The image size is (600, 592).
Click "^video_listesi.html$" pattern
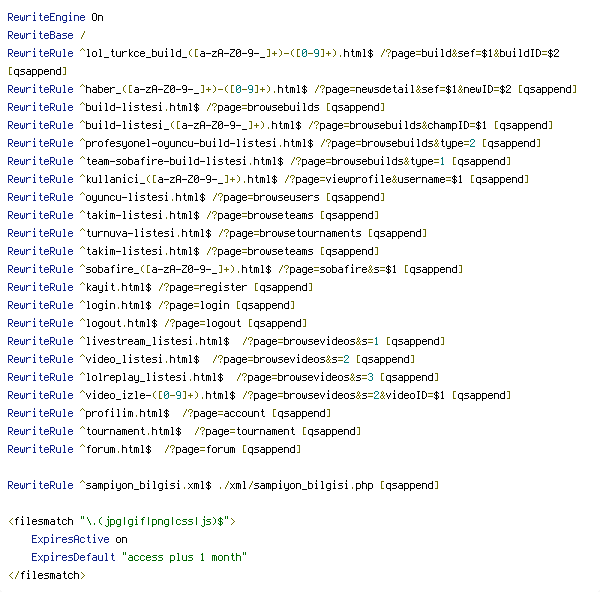point(139,359)
